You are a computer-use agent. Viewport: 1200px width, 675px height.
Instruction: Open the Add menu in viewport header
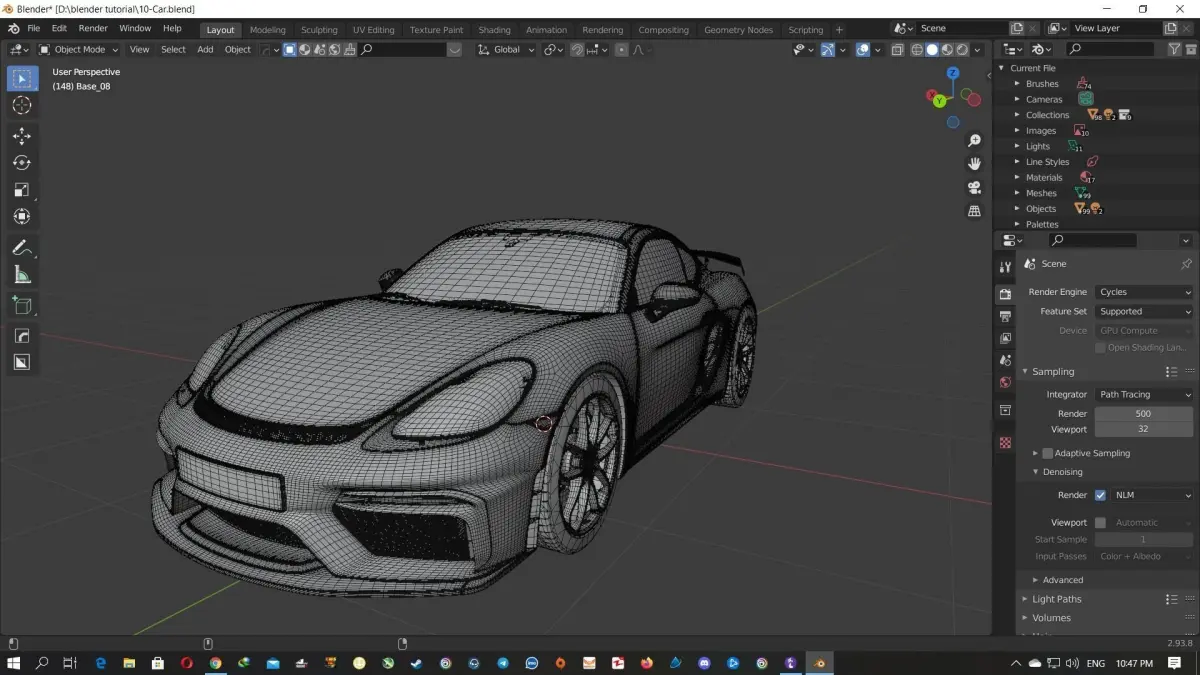coord(205,49)
